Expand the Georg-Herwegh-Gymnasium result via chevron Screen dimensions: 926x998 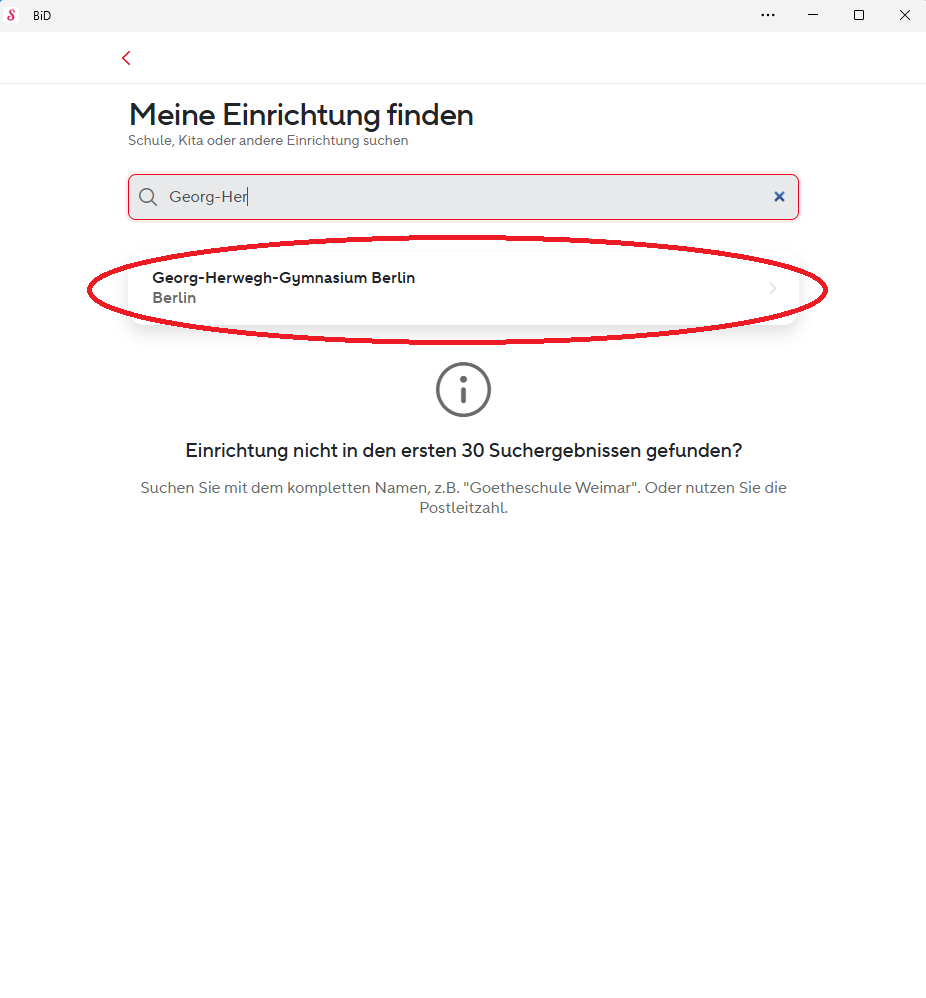[773, 288]
